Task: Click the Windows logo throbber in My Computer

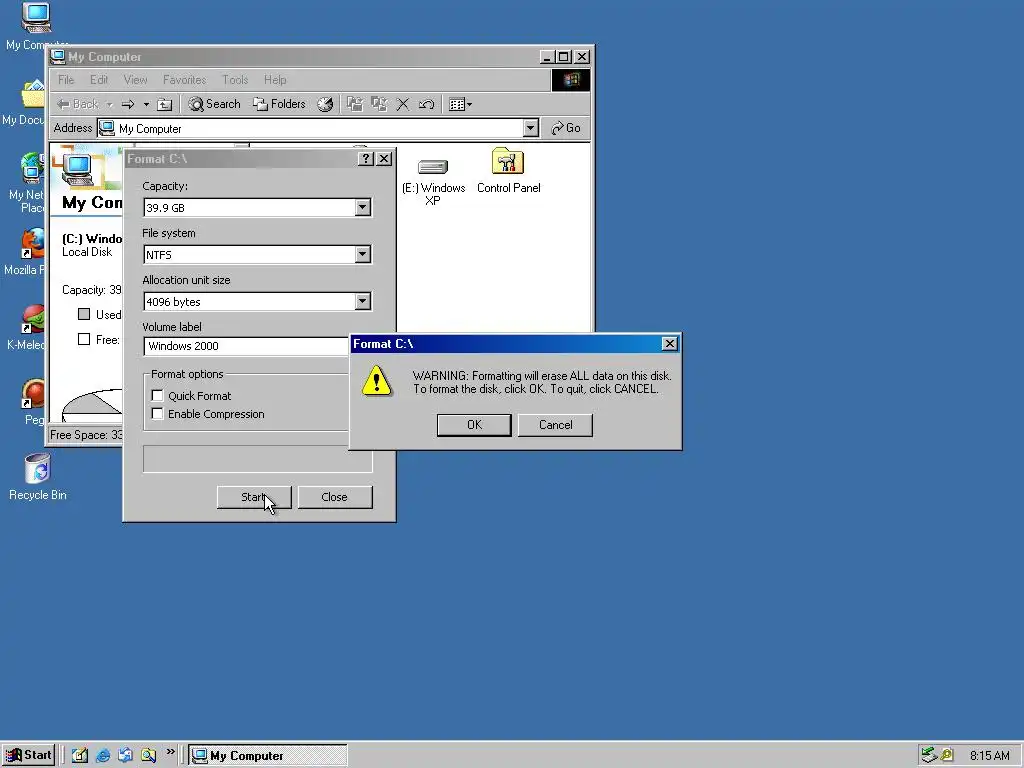Action: coord(571,80)
